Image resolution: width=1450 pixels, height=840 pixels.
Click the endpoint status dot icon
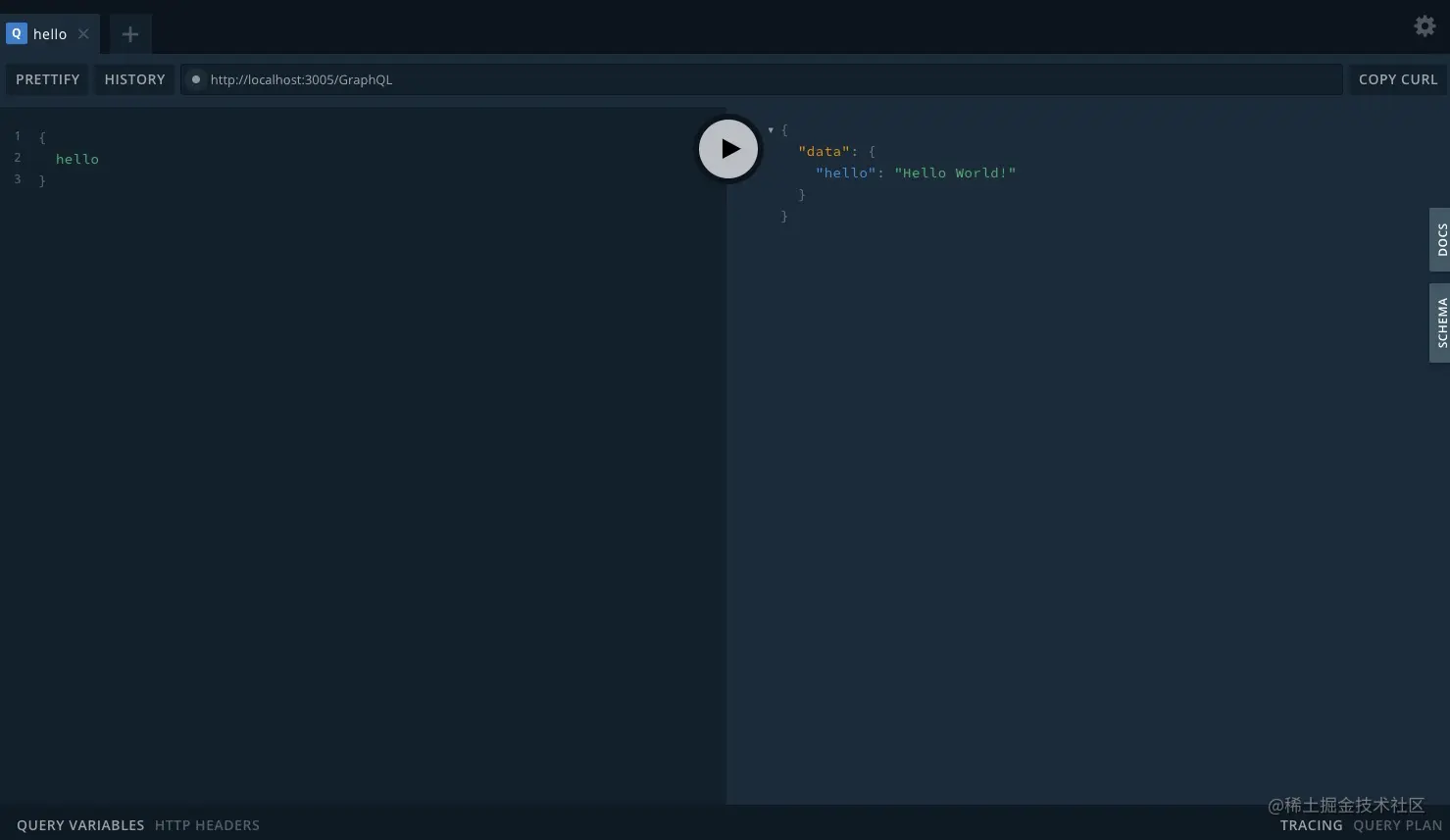tap(196, 79)
